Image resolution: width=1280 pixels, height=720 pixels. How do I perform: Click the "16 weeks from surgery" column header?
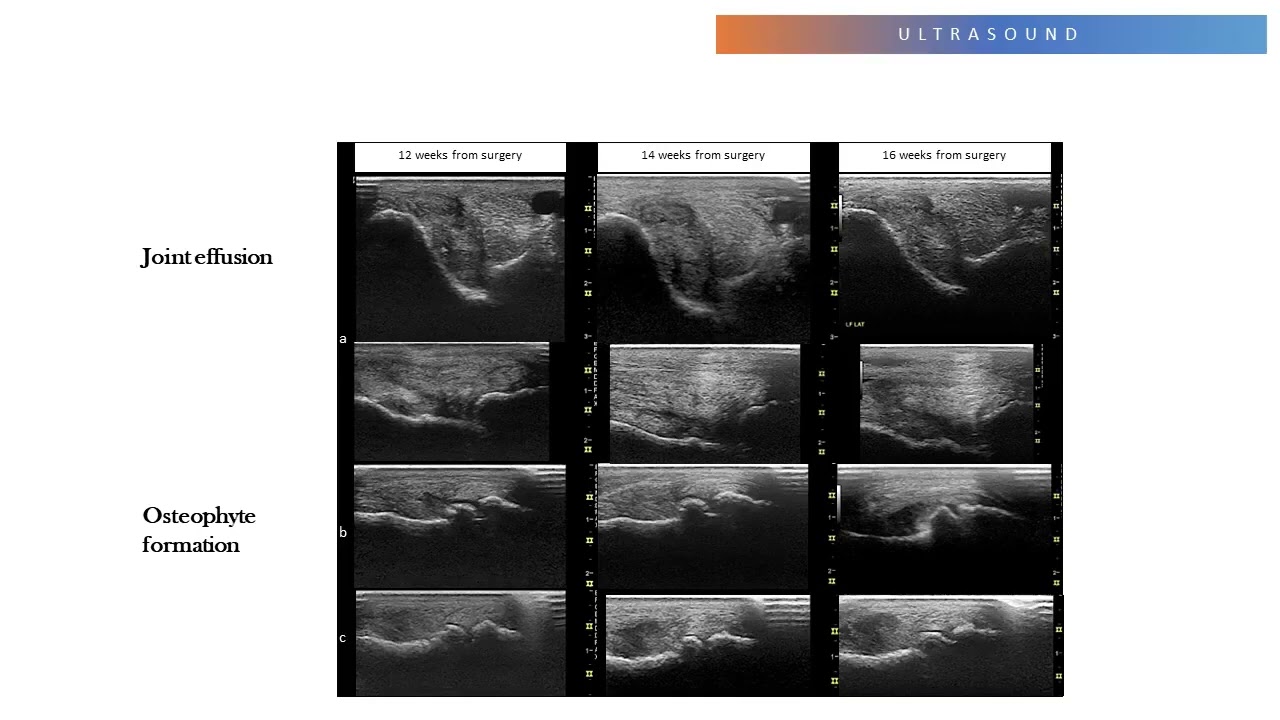944,156
